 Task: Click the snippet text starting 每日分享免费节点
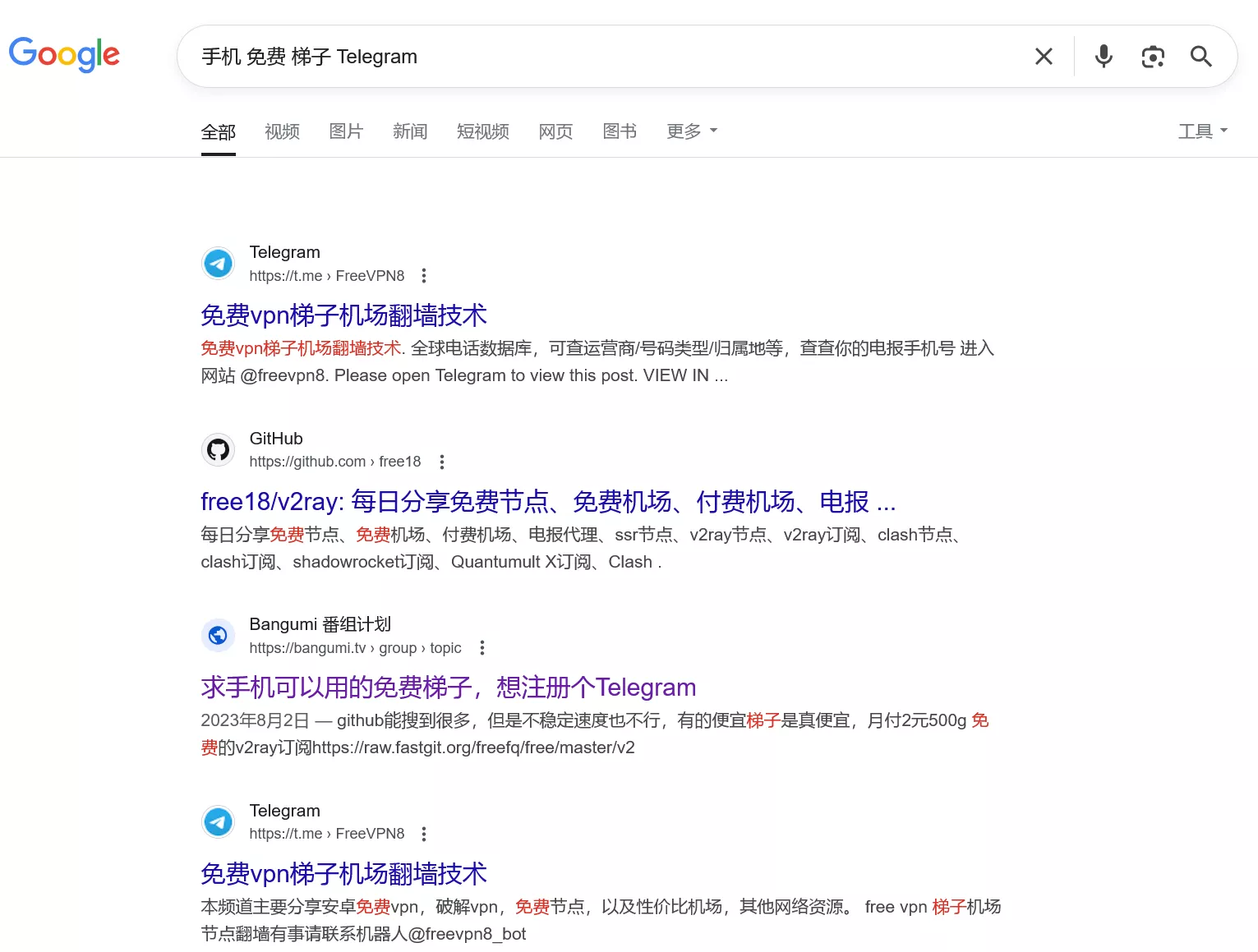coord(582,548)
